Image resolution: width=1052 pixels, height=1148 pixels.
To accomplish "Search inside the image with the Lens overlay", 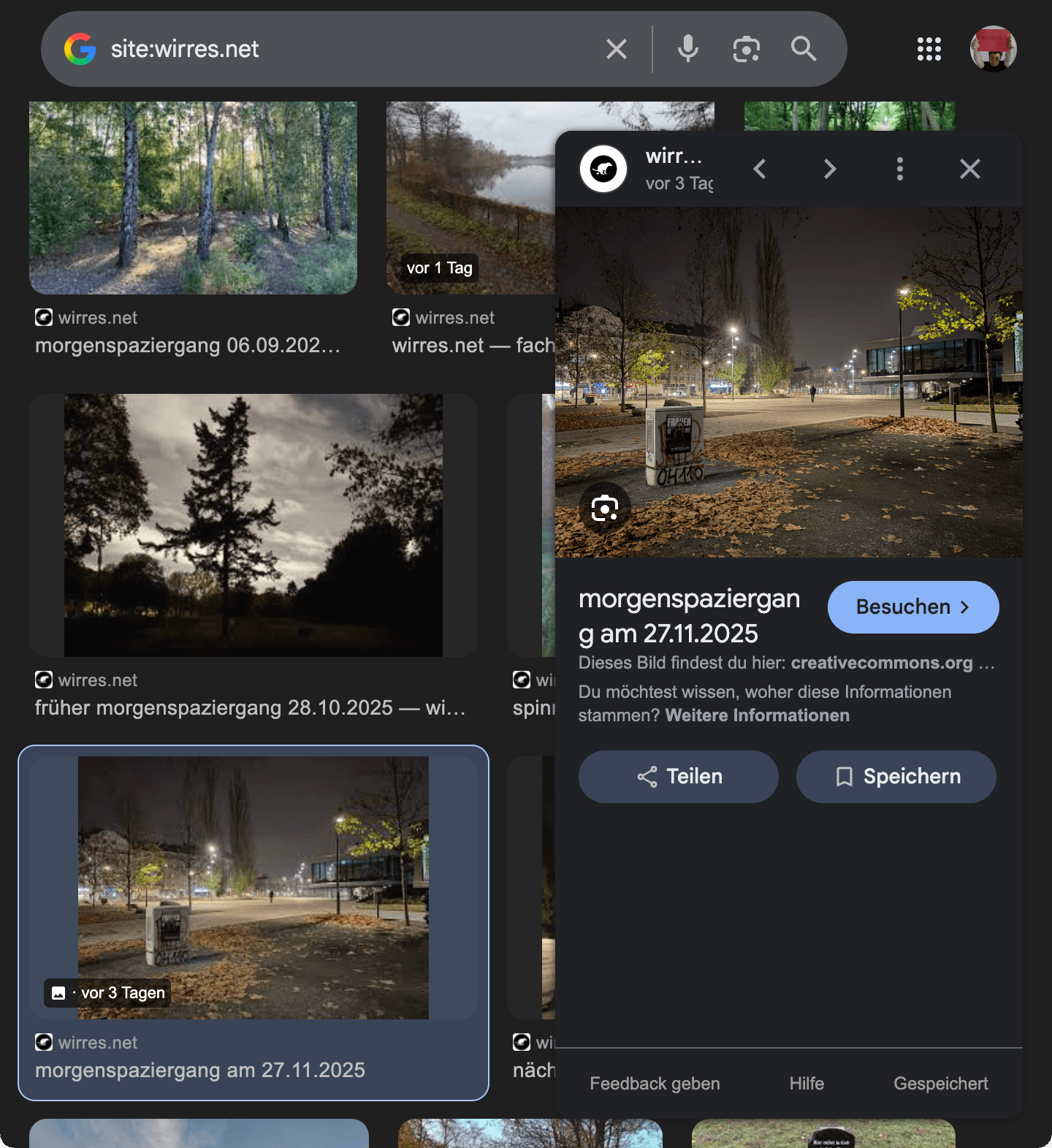I will [x=605, y=508].
